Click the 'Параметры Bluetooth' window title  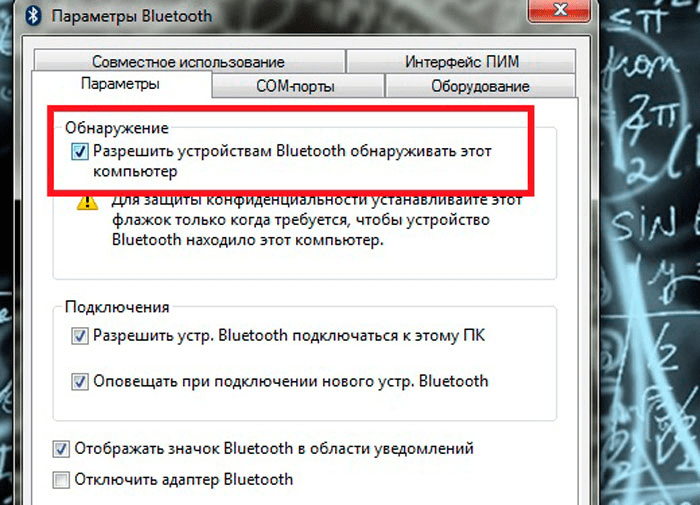point(132,16)
